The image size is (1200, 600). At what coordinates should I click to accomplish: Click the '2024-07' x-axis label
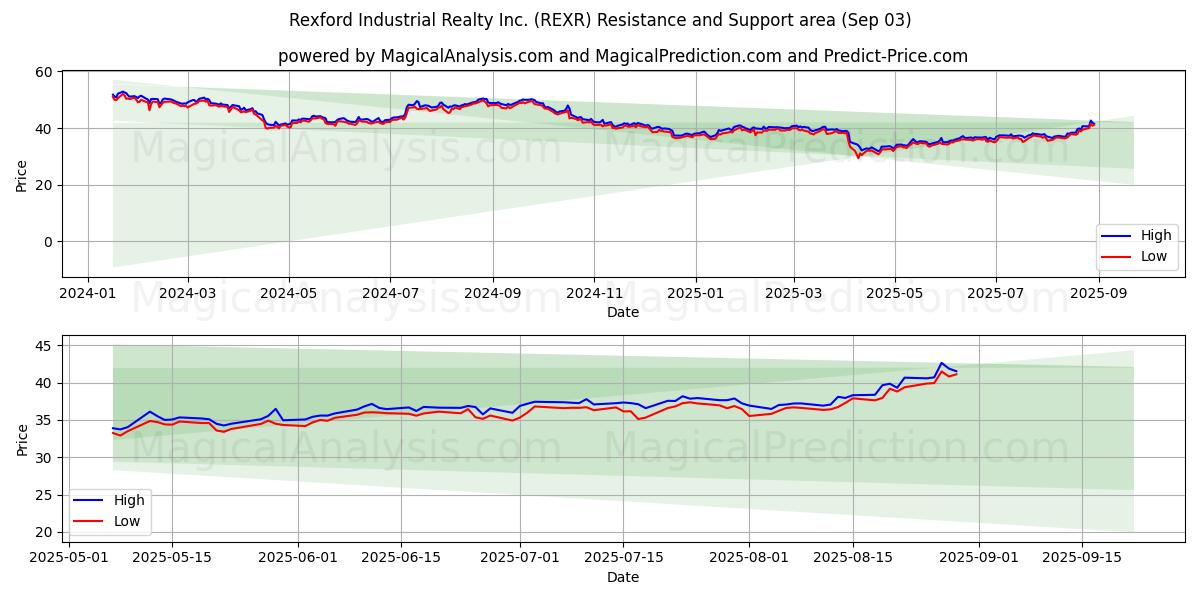click(390, 294)
